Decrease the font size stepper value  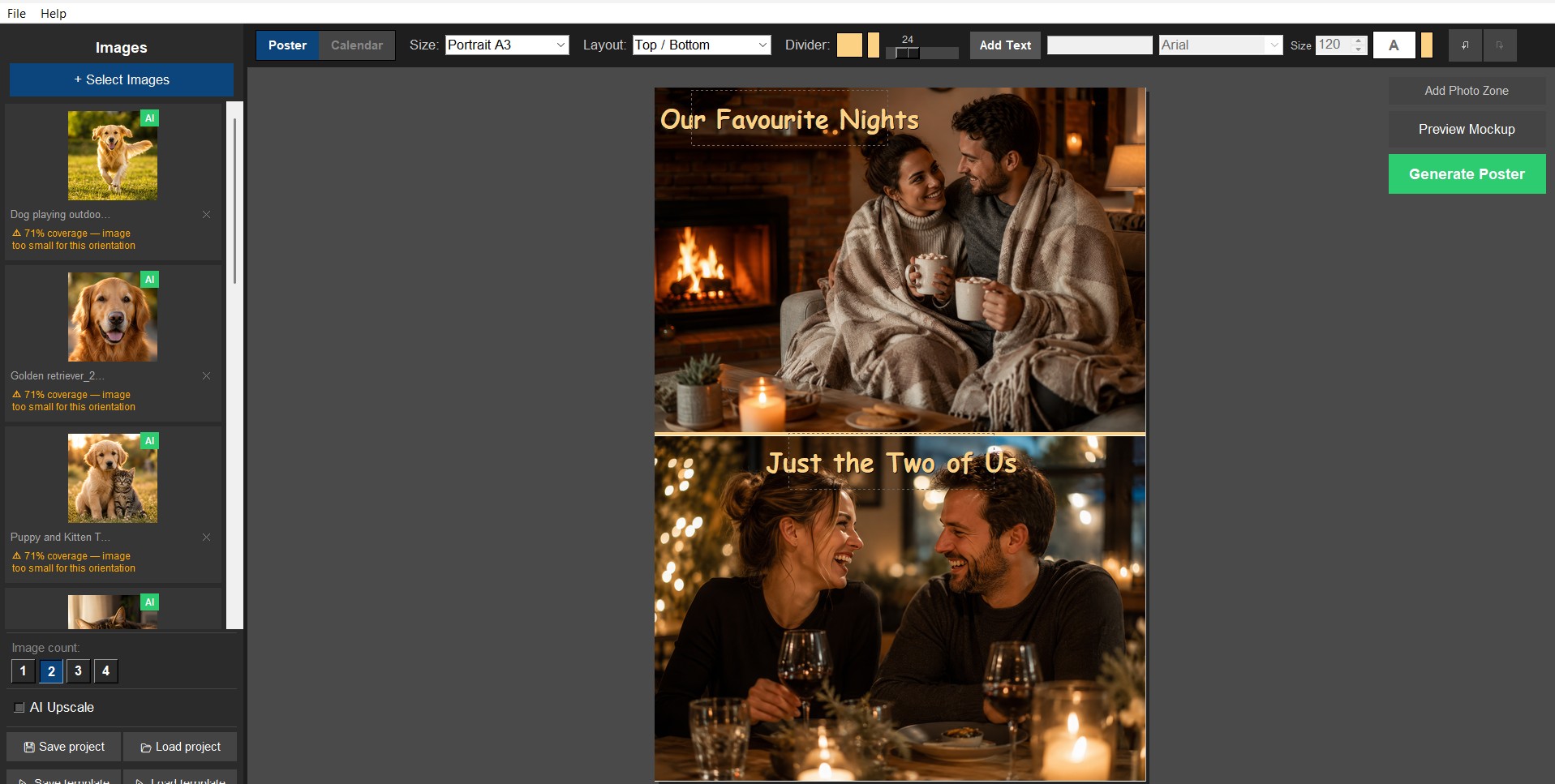pos(1359,50)
